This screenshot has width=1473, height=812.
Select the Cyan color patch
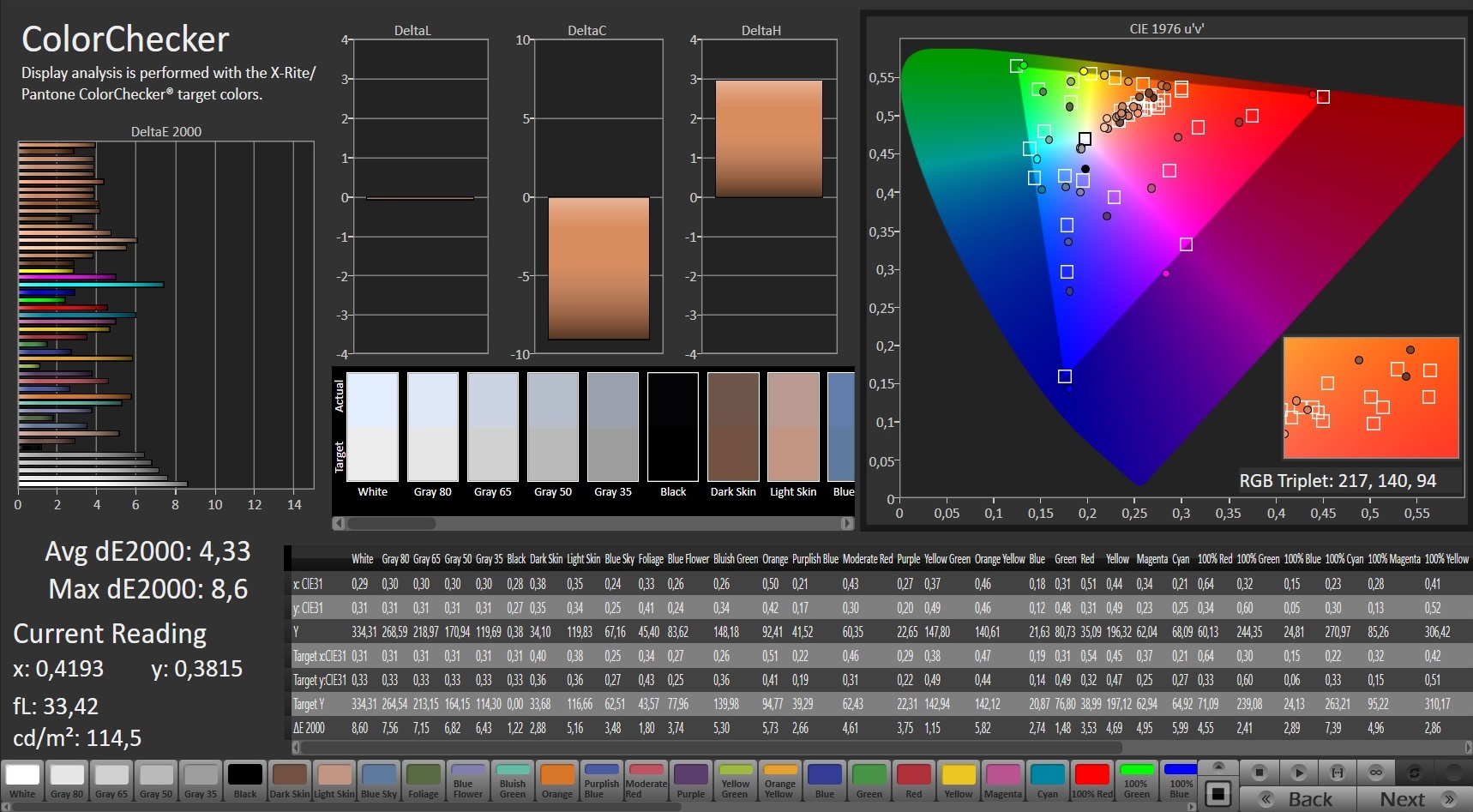1048,780
